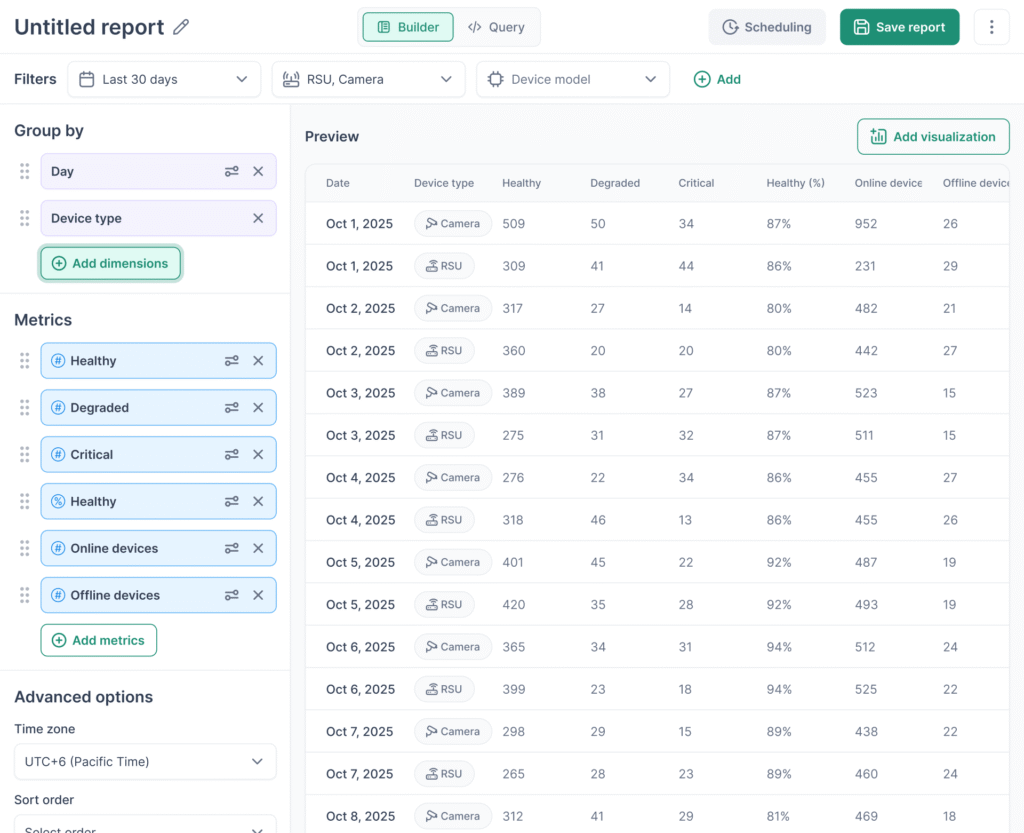Open the Time zone dropdown
The width and height of the screenshot is (1024, 833).
(145, 761)
